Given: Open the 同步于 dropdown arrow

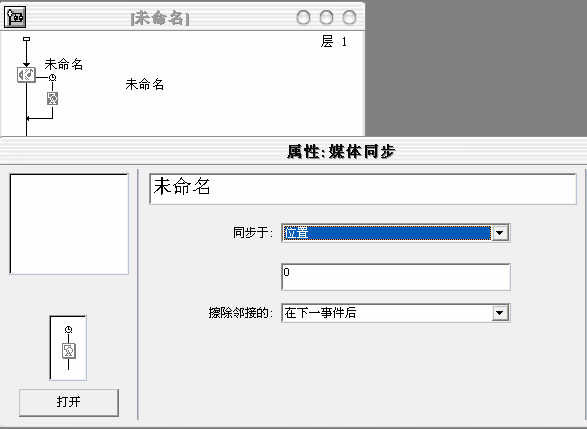Looking at the screenshot, I should (499, 233).
